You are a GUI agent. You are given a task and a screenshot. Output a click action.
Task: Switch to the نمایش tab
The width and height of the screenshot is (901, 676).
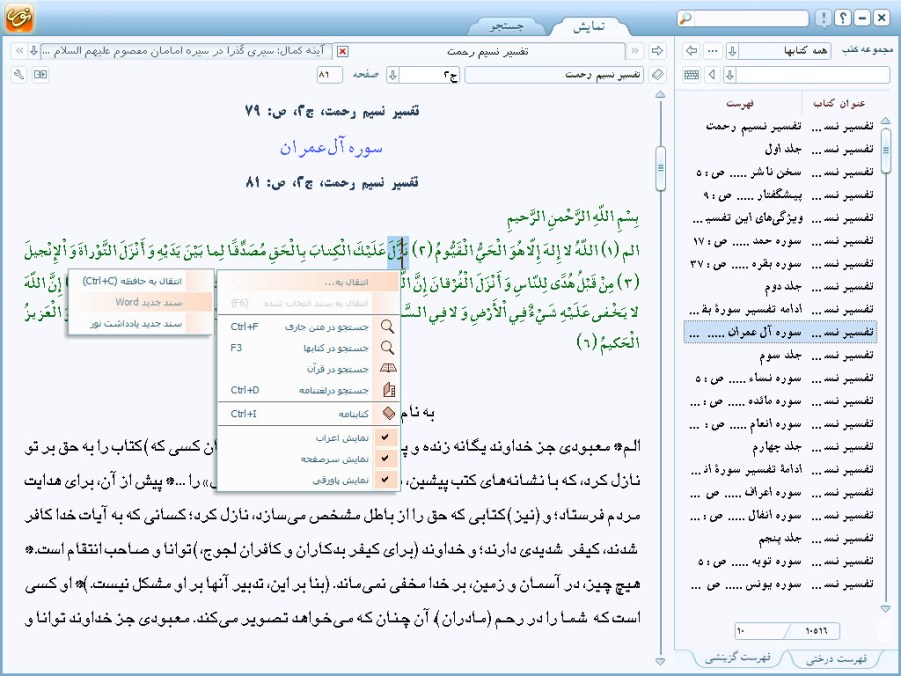[588, 26]
